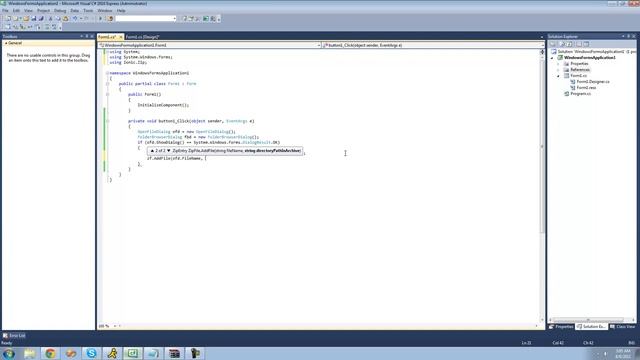Show the next overload in the IntelliSense tooltip
Screen dimensions: 640x360
tap(169, 151)
